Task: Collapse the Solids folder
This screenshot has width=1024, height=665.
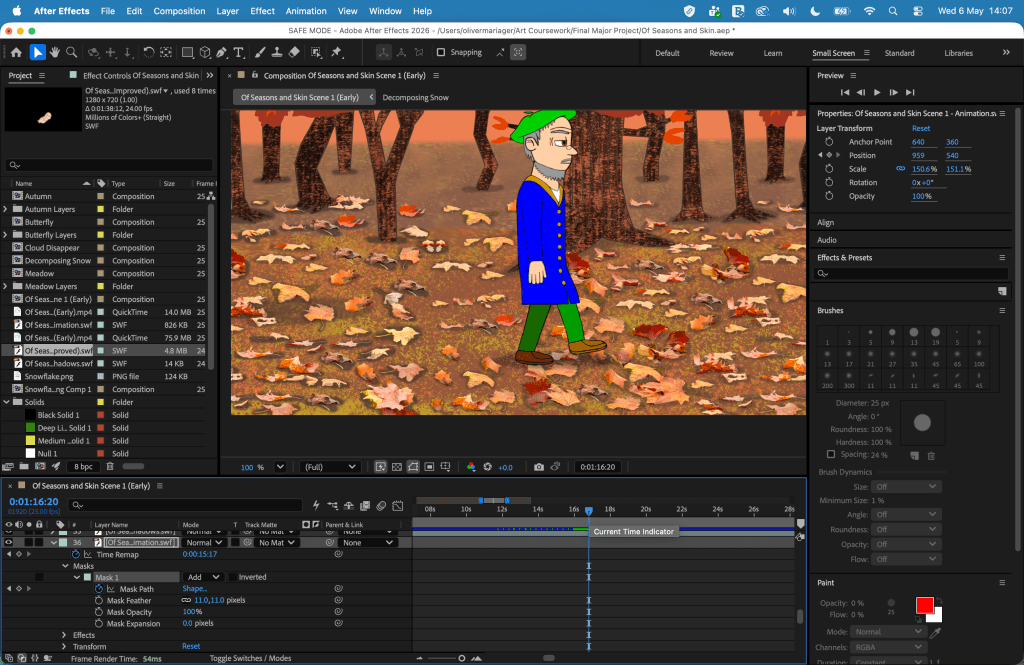Action: [6, 402]
